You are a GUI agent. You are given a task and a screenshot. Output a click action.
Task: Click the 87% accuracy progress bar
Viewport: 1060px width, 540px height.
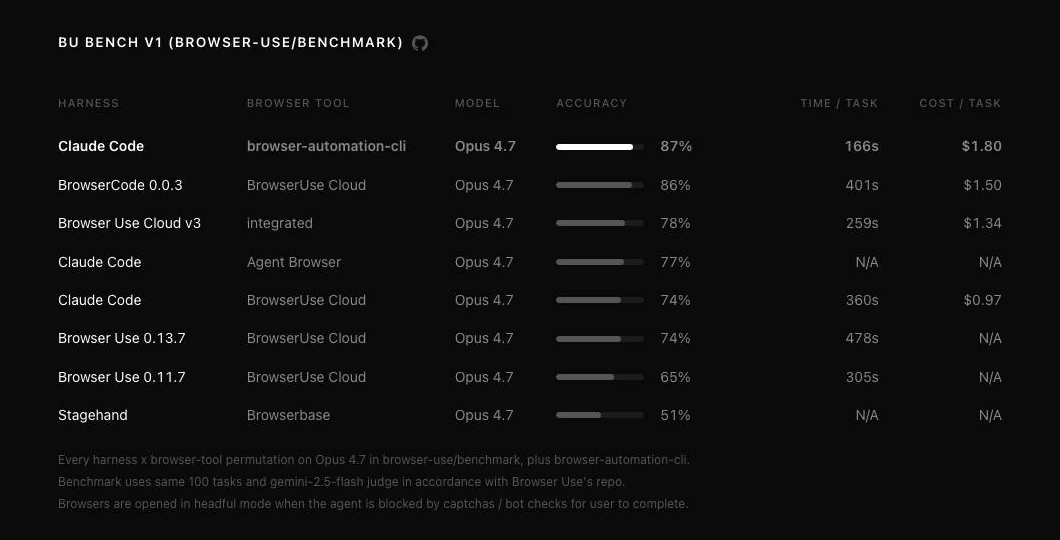tap(600, 147)
